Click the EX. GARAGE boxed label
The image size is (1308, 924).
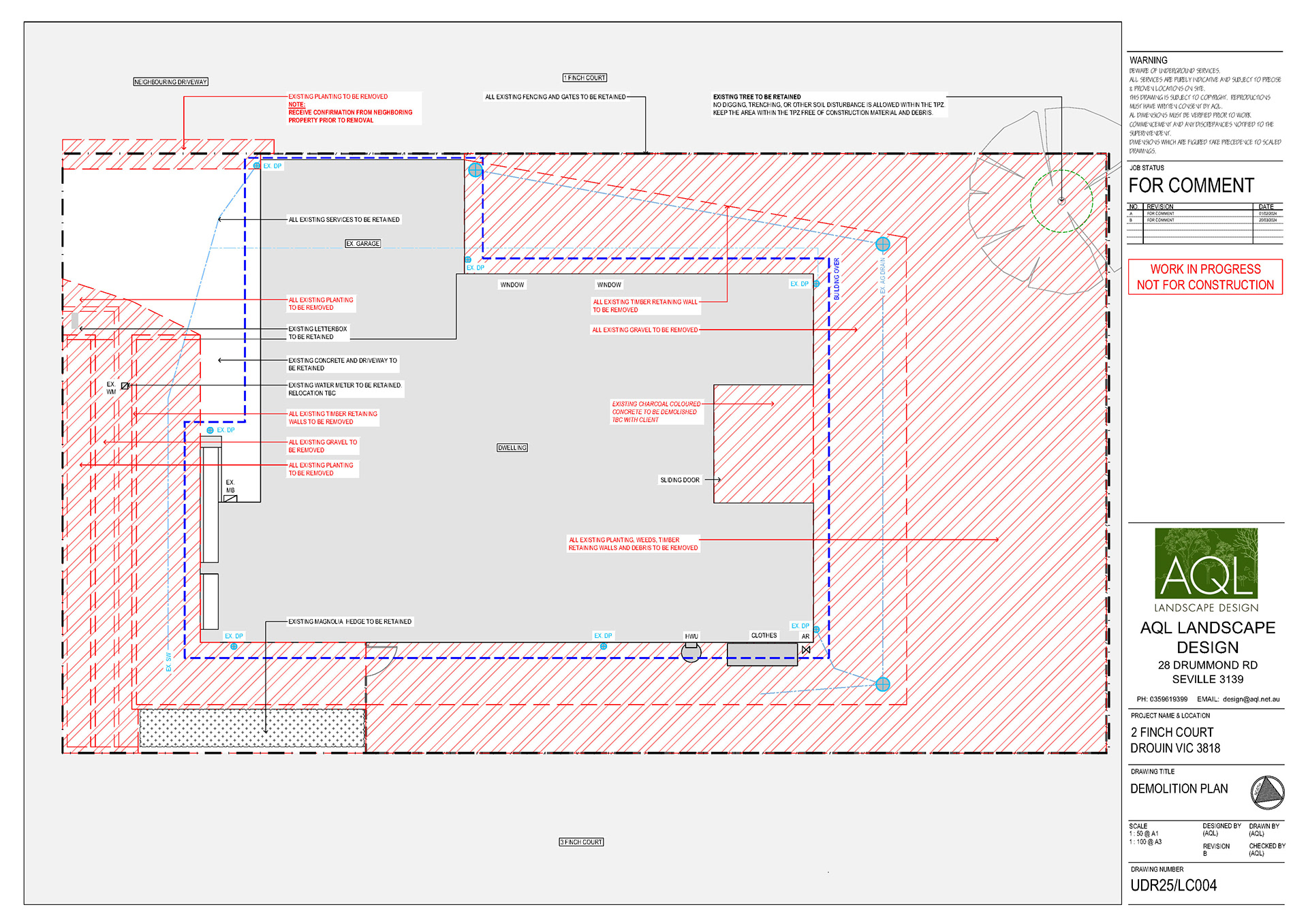click(362, 244)
